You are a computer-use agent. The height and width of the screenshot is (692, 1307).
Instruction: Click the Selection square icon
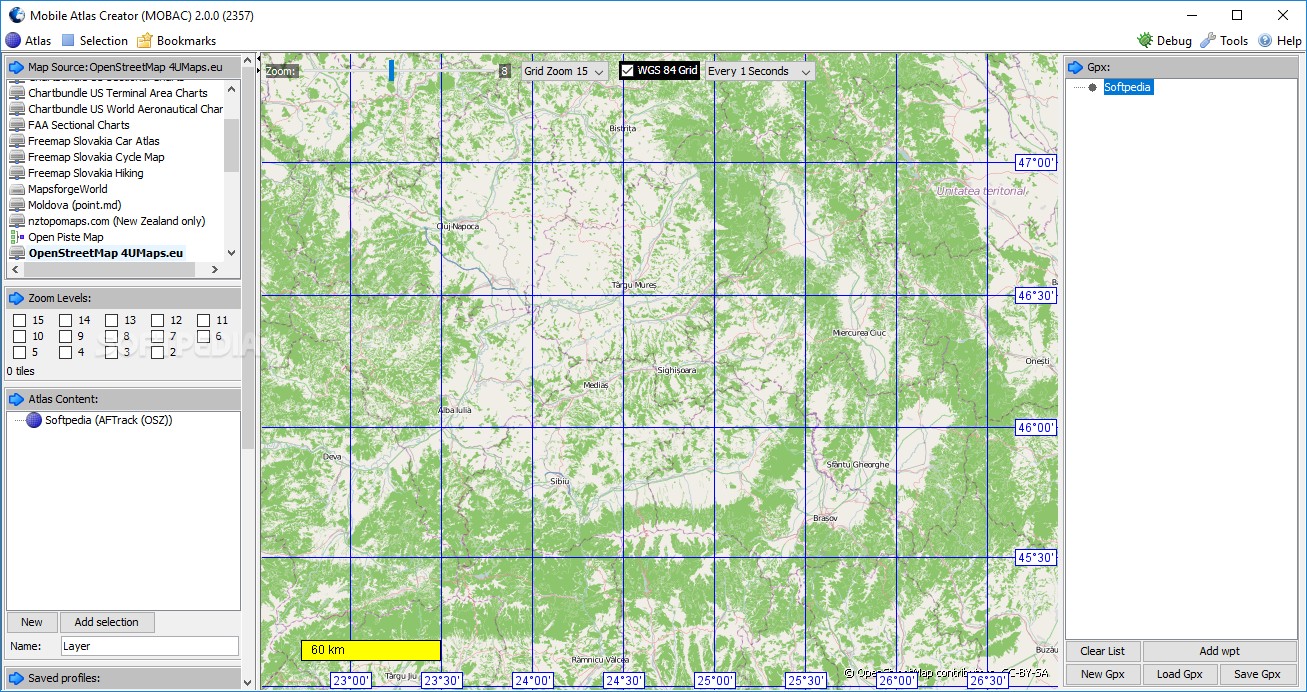click(68, 41)
